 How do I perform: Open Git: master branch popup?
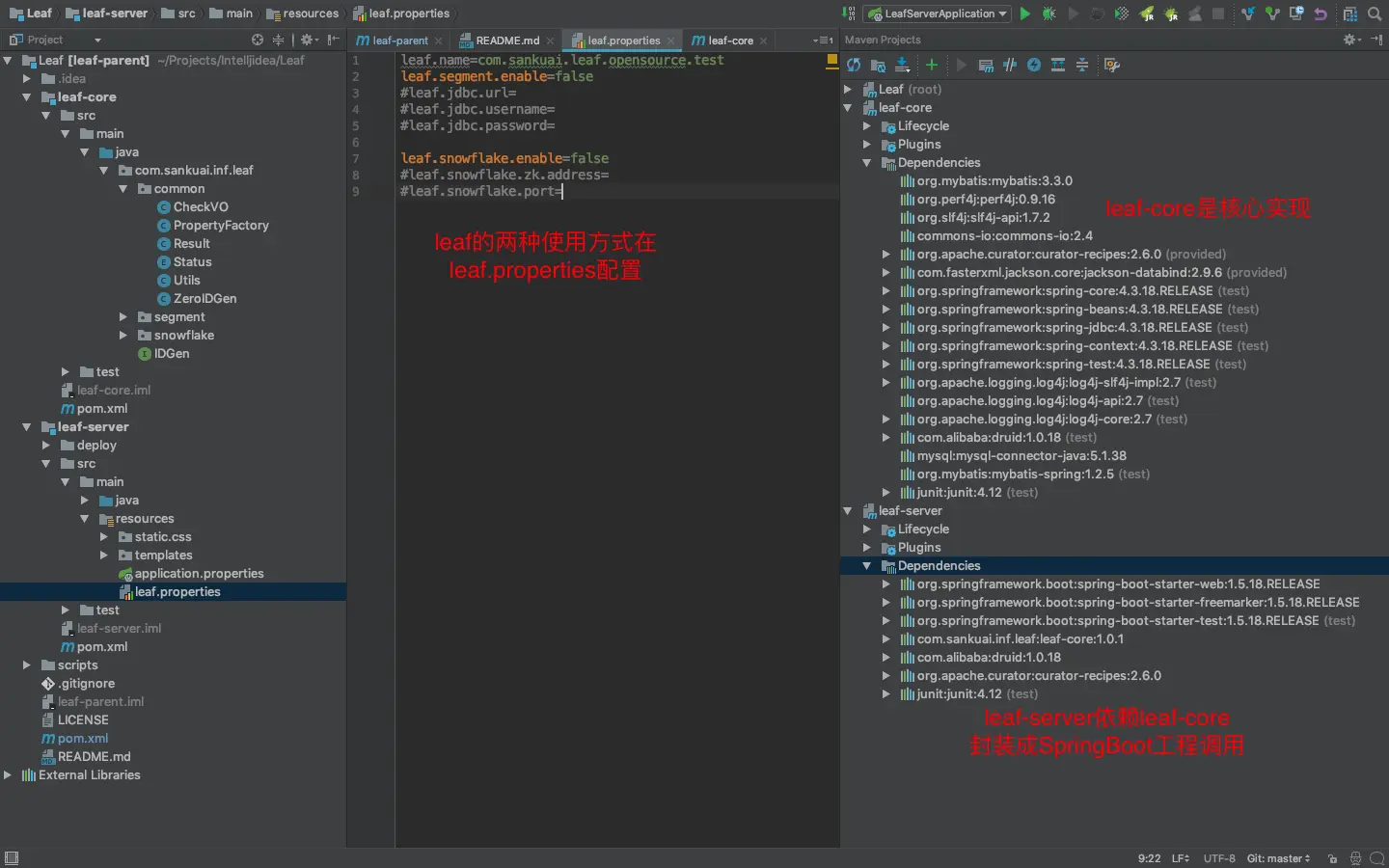(x=1278, y=858)
